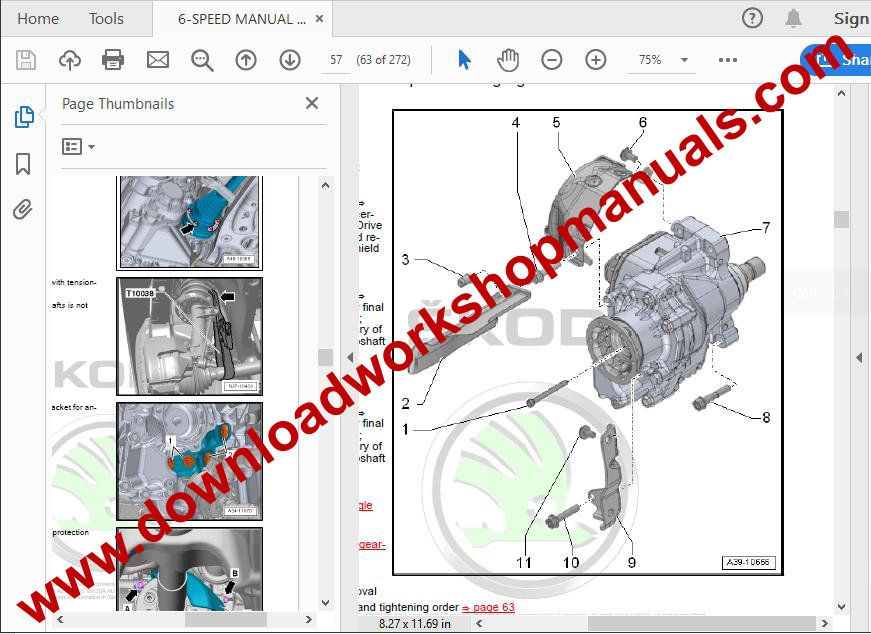Open the Bookmarks sidebar panel
The image size is (871, 634).
coord(23,164)
